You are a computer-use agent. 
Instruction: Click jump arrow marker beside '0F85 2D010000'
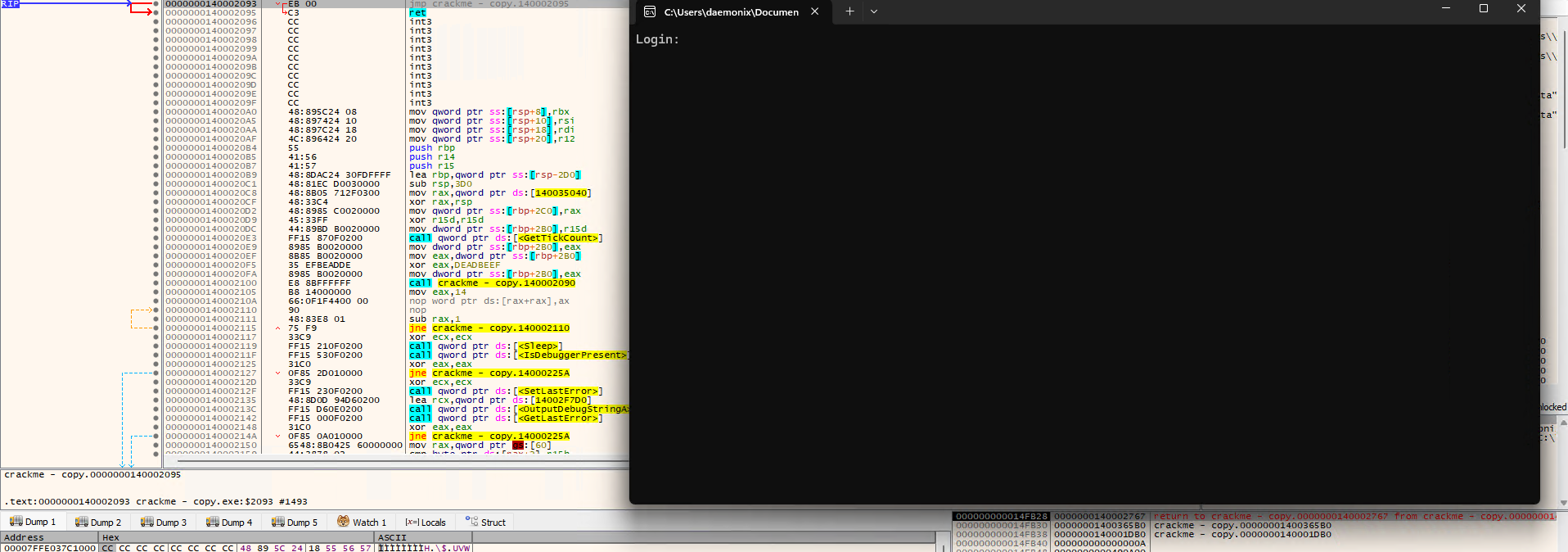tap(278, 373)
